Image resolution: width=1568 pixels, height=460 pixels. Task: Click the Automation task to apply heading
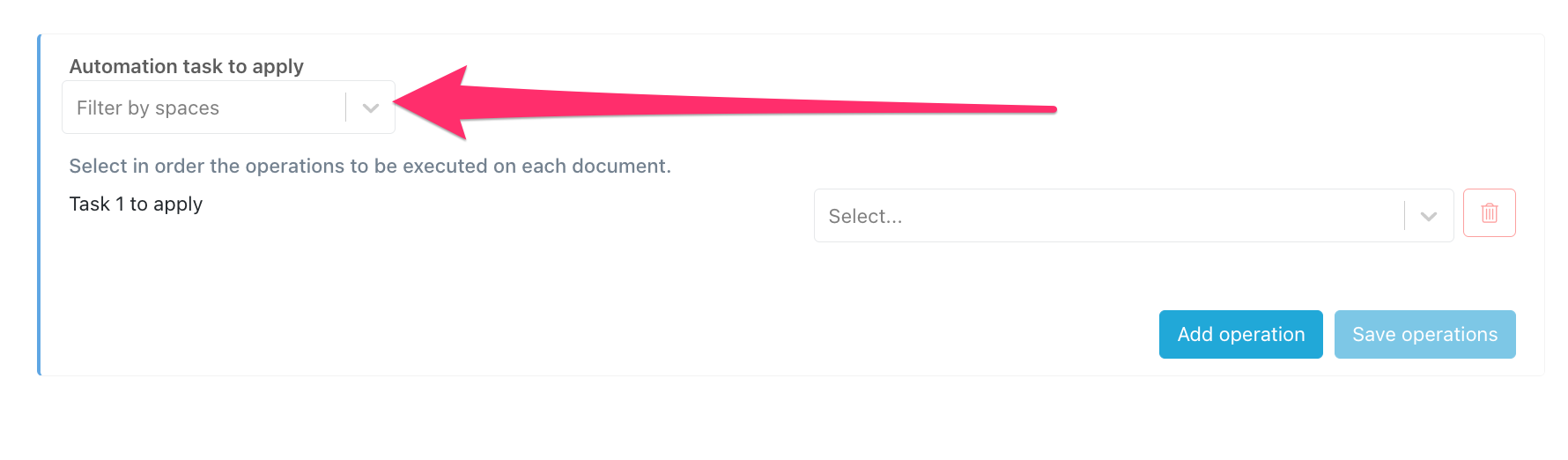pos(186,66)
